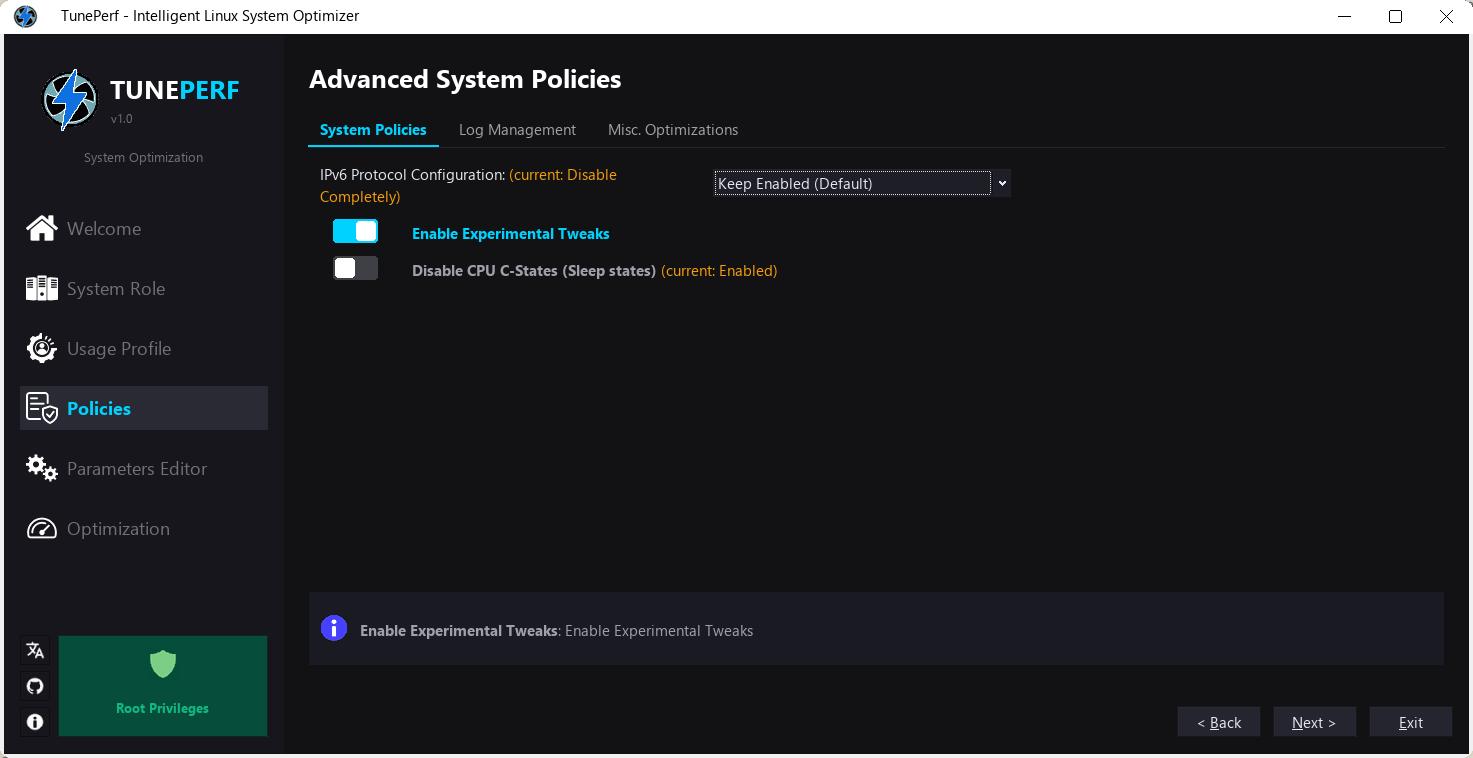Click the Disable CPU C-States label text
Screen dimensions: 1473x758
click(x=534, y=270)
